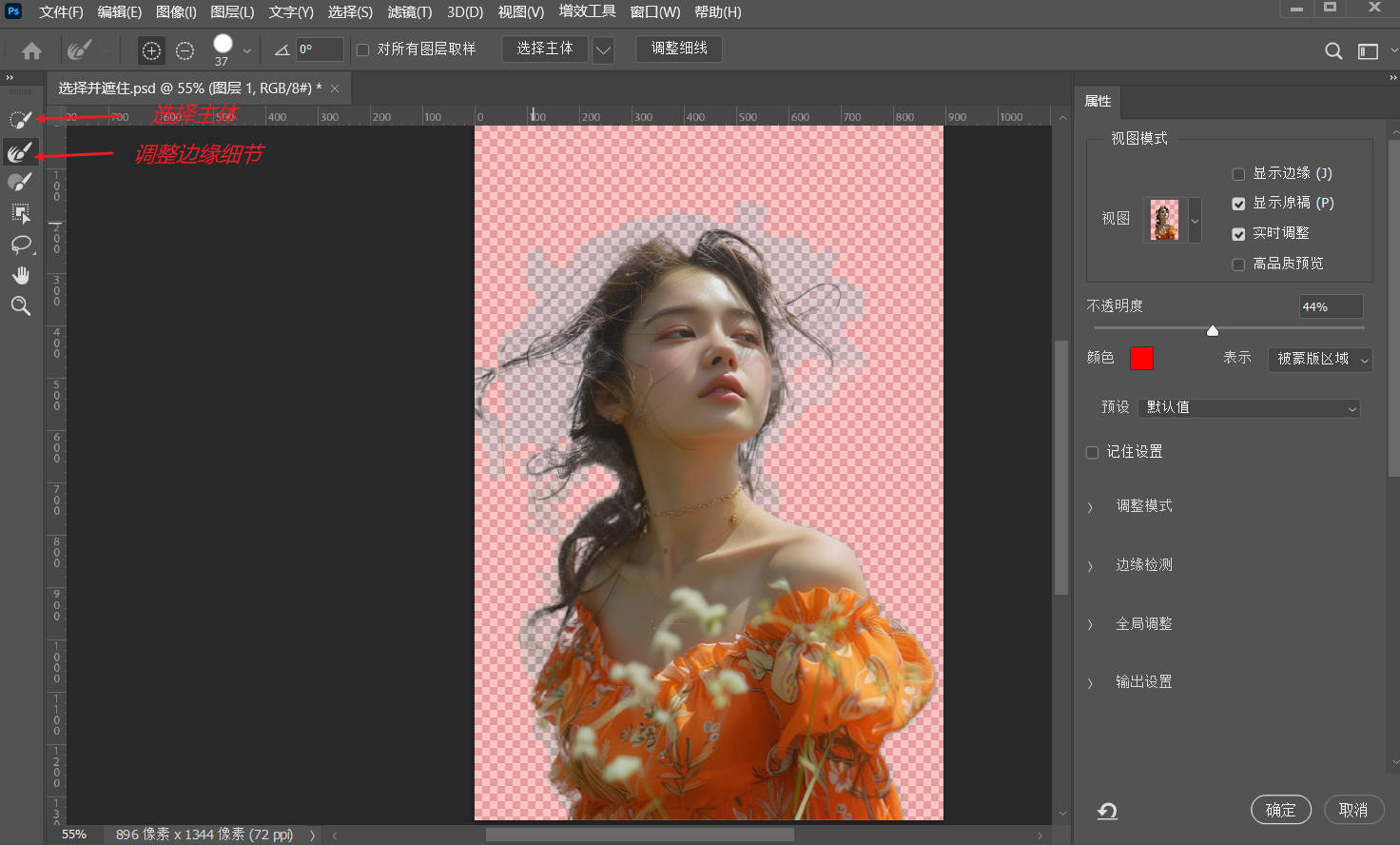The height and width of the screenshot is (845, 1400).
Task: Open the 文字(Y) menu
Action: pos(291,12)
